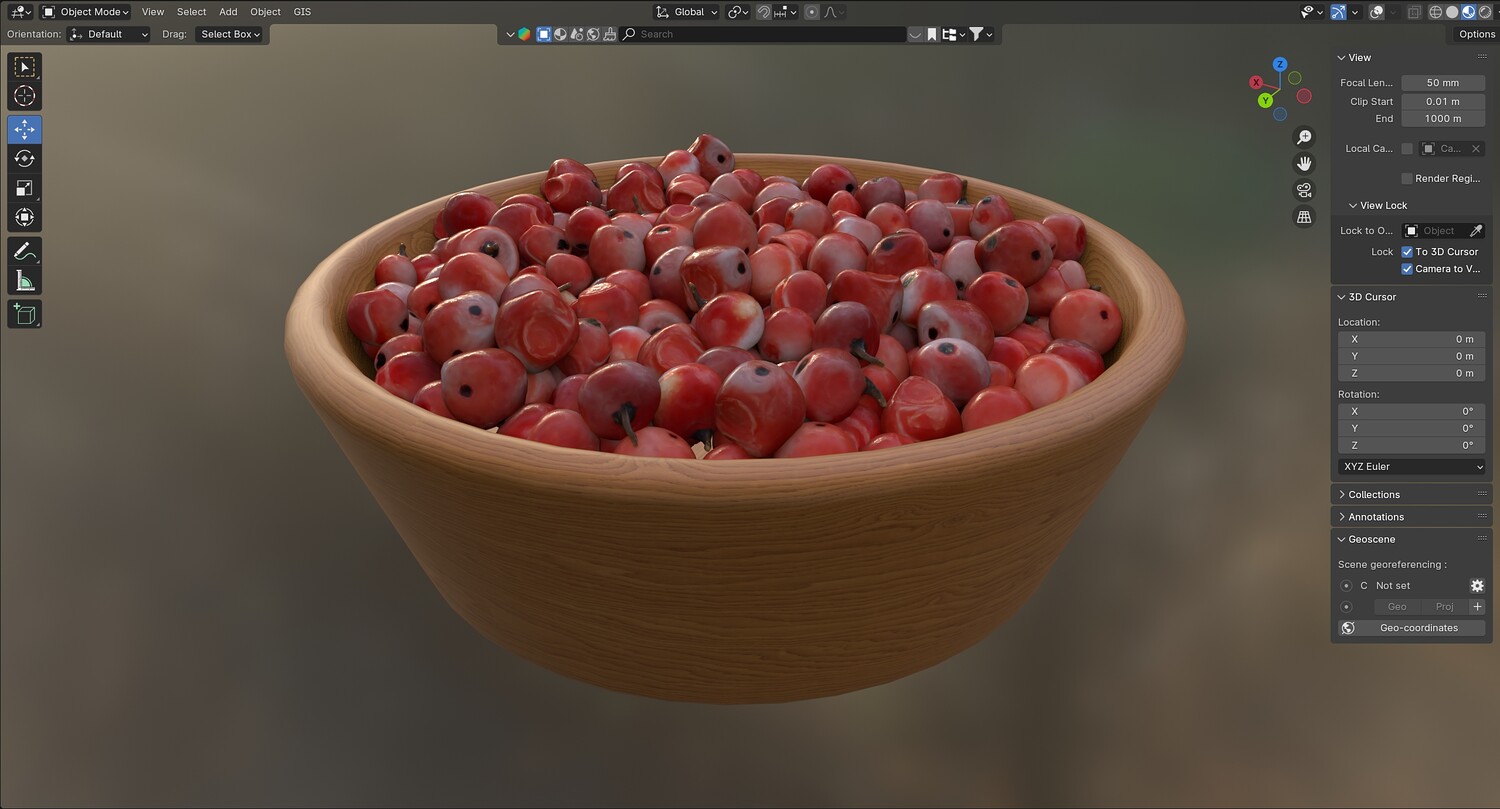Open the editor type menu
Image resolution: width=1500 pixels, height=809 pixels.
tap(21, 12)
